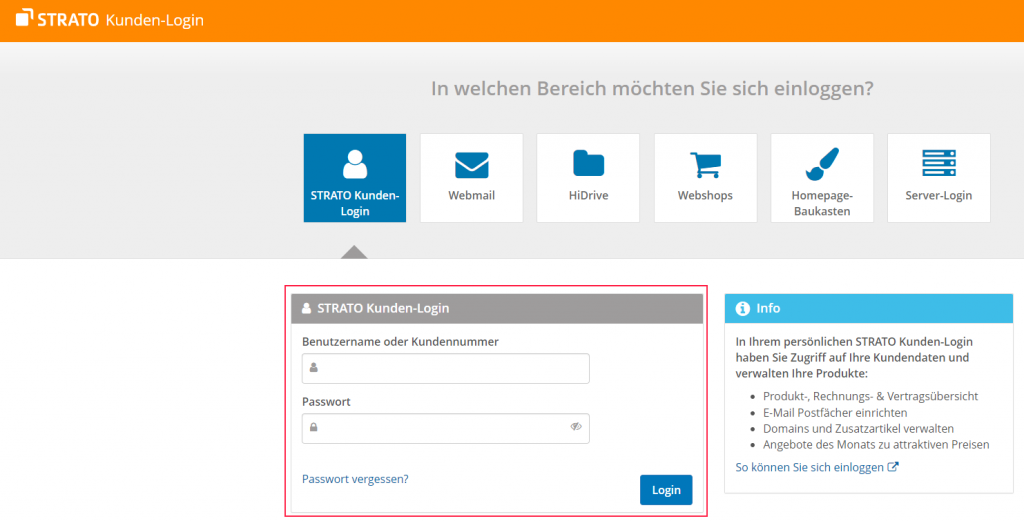The width and height of the screenshot is (1024, 521).
Task: Open the So können Sie sich einloggen link
Action: tap(817, 467)
